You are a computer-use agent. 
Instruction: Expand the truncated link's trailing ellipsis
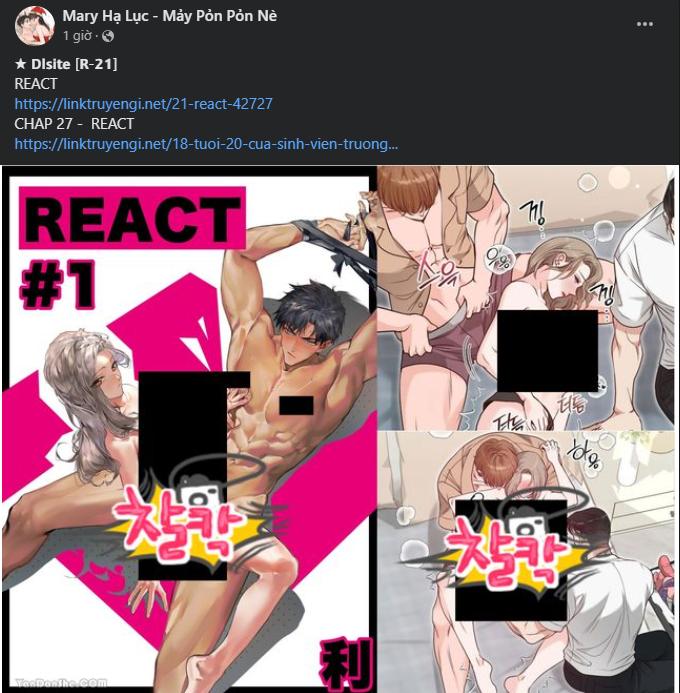tap(393, 144)
